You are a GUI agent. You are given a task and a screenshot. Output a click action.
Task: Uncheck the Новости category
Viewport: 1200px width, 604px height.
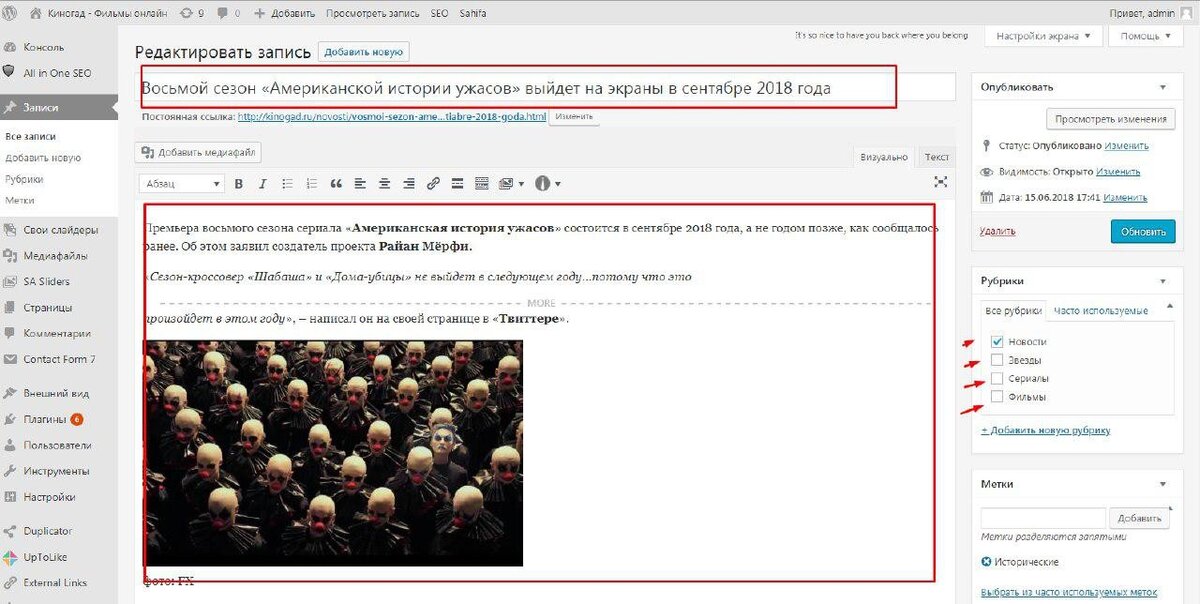click(996, 341)
